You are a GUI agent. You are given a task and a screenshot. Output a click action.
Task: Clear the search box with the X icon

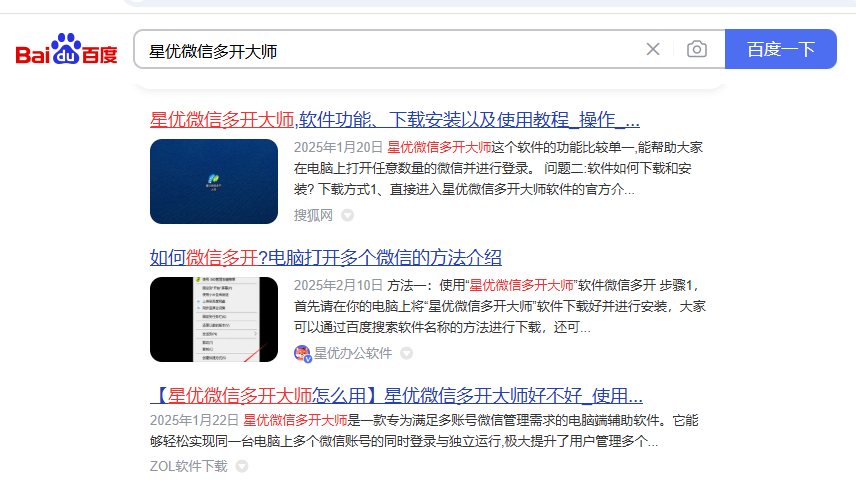pos(653,49)
